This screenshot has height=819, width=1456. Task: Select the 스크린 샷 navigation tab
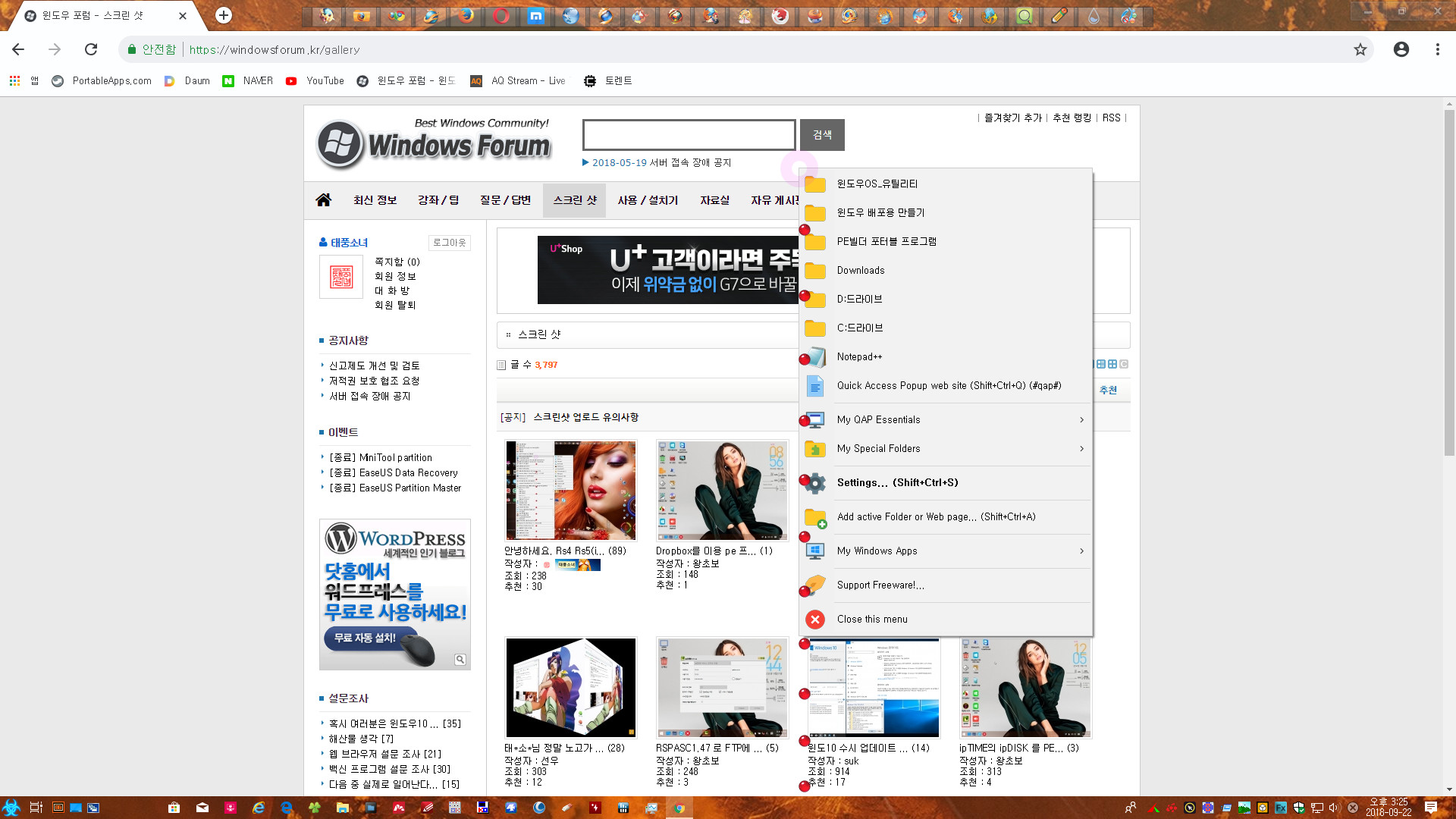pos(575,200)
